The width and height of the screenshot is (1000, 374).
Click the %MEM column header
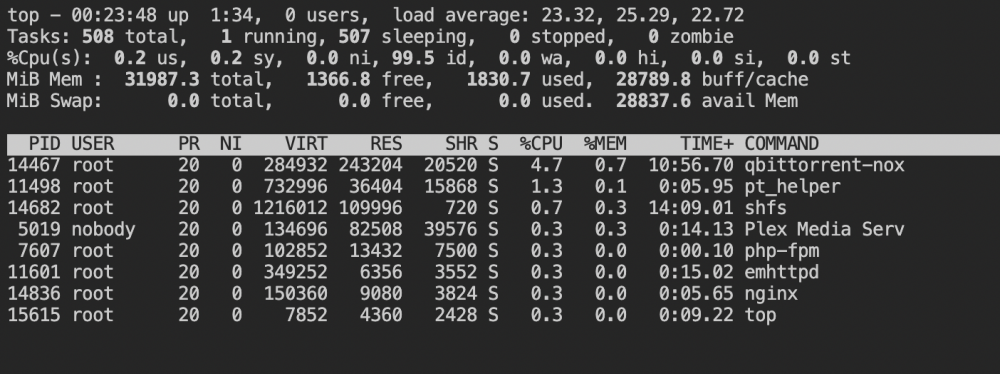(605, 144)
